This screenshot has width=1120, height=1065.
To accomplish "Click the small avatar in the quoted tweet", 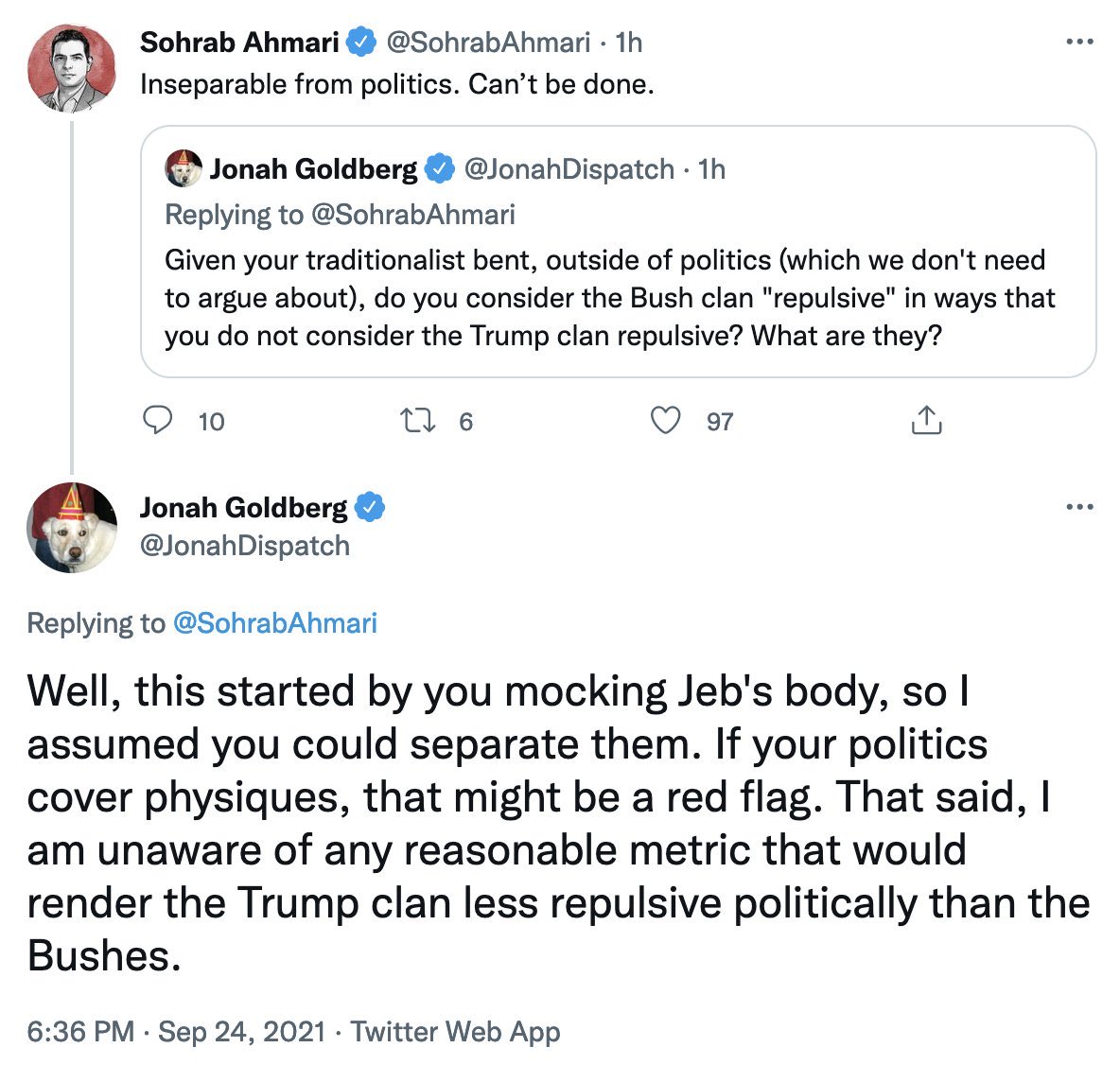I will click(184, 168).
